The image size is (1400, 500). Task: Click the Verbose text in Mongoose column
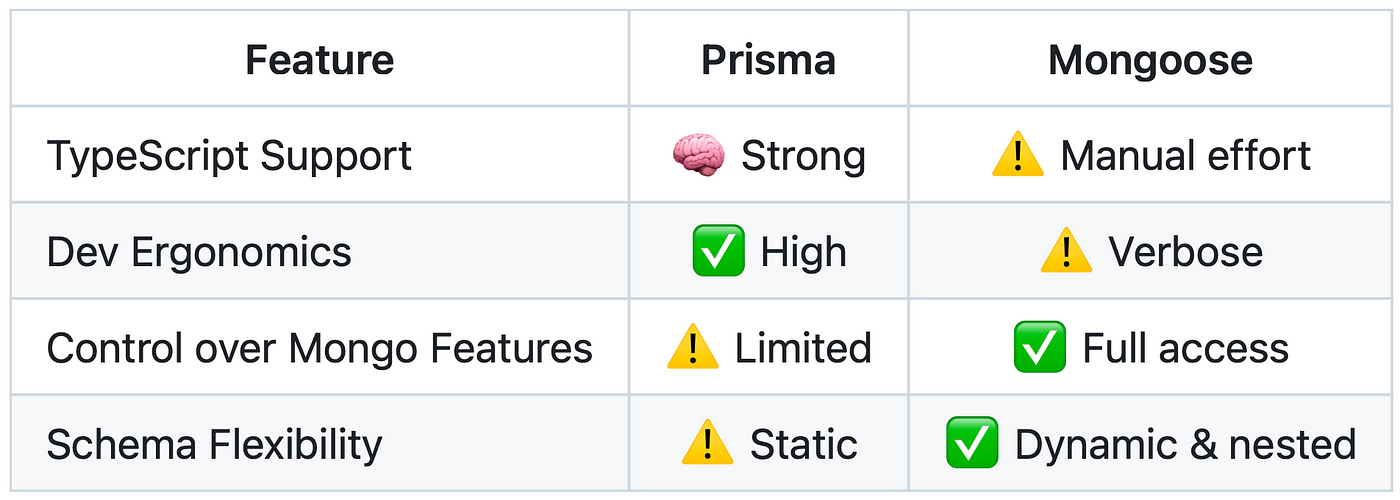tap(1186, 252)
